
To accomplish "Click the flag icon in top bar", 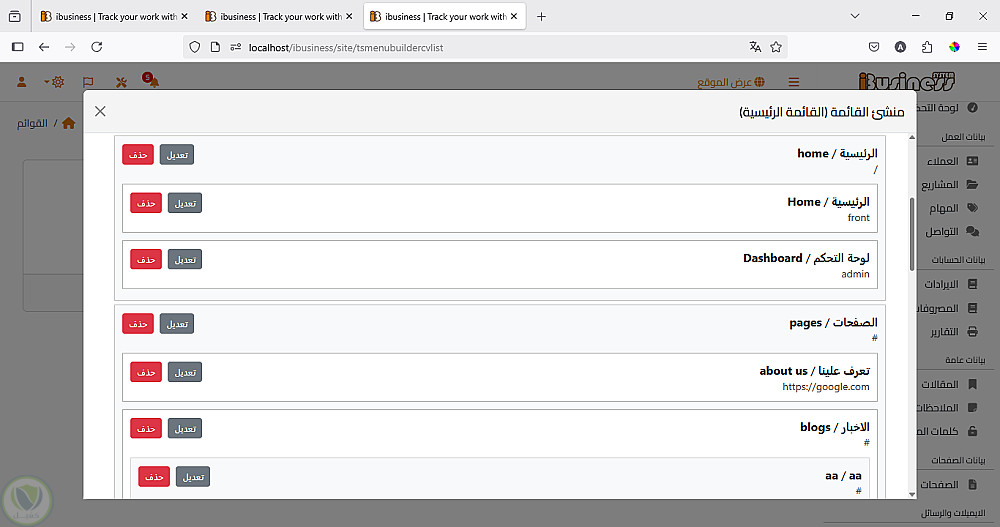I will pyautogui.click(x=88, y=82).
